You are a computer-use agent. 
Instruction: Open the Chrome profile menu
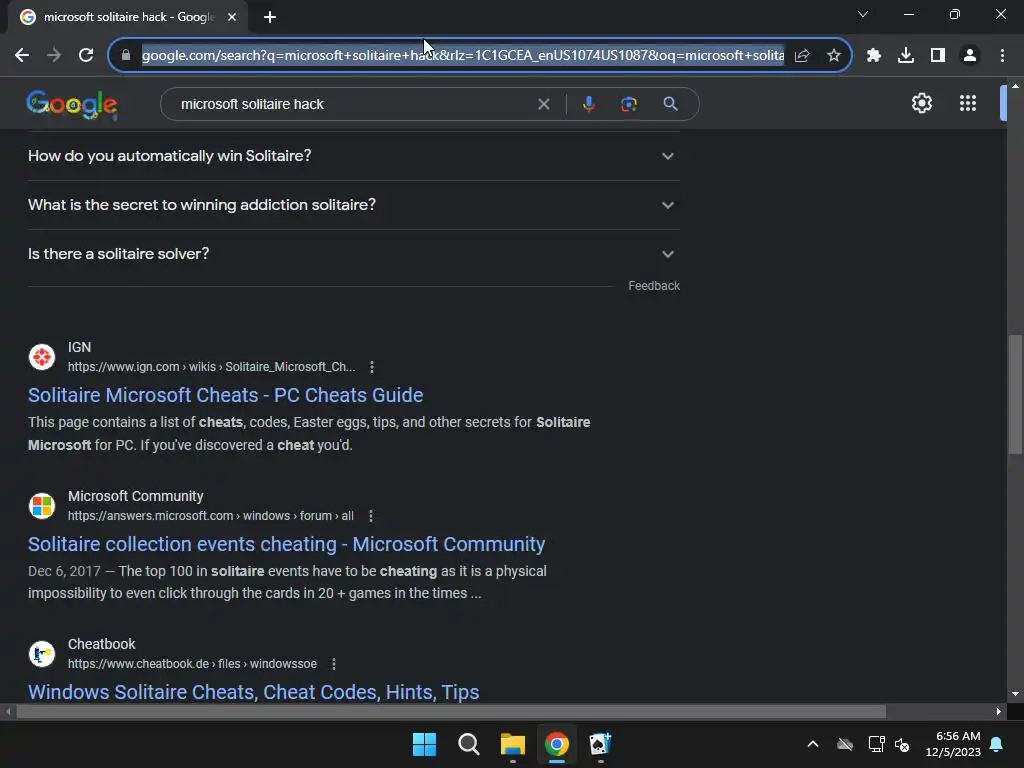tap(970, 56)
